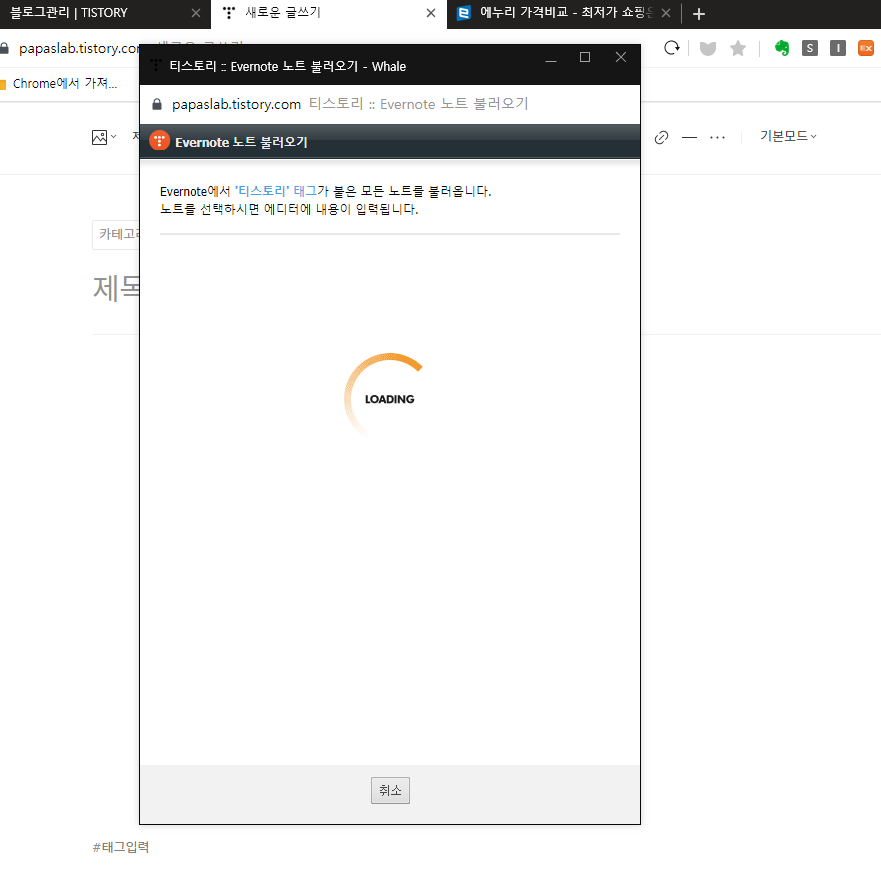
Task: Click the orange extension icon
Action: 866,48
